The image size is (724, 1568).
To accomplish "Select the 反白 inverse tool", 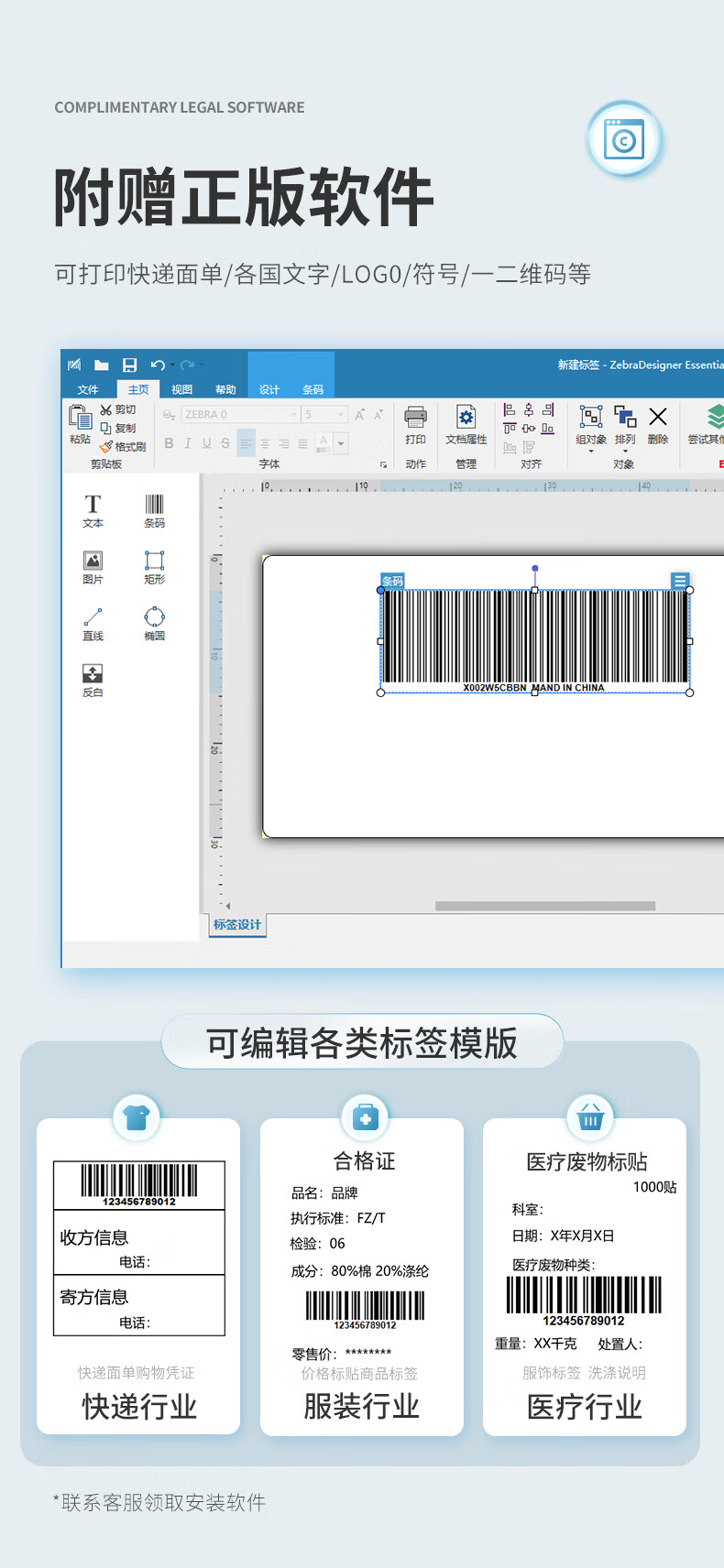I will 93,680.
